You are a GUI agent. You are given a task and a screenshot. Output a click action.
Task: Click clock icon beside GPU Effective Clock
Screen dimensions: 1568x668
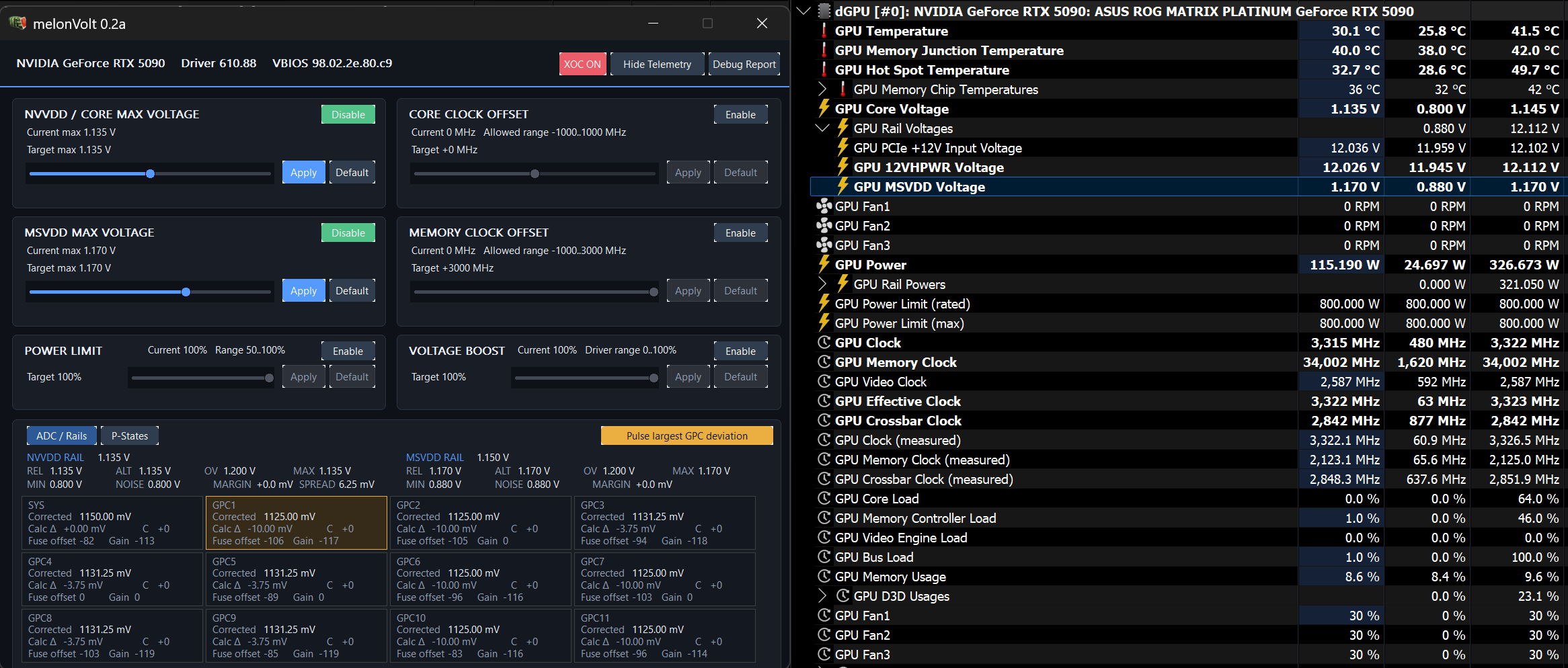(x=824, y=401)
